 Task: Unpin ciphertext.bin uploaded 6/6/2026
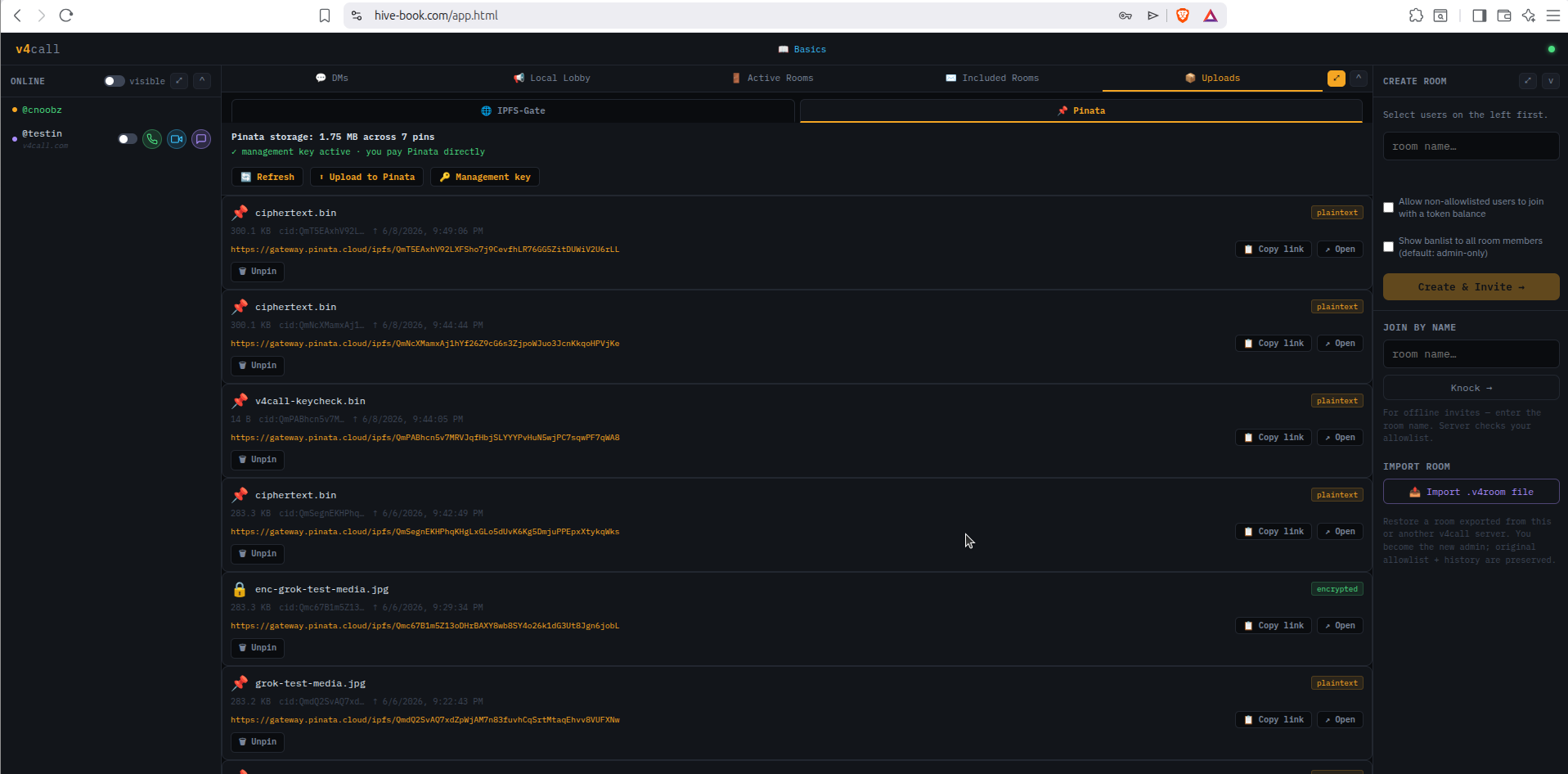point(258,554)
